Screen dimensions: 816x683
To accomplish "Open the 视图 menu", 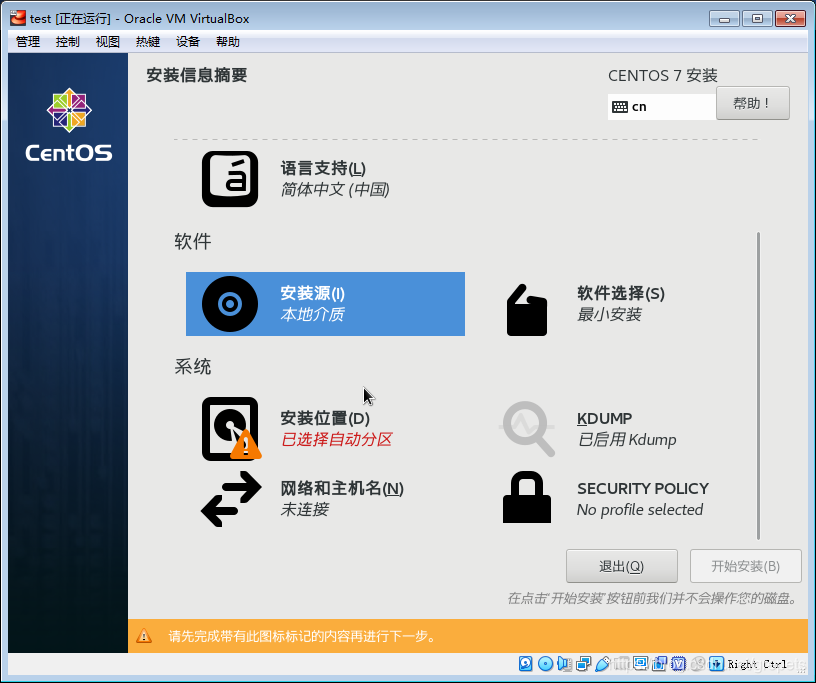I will [x=108, y=42].
